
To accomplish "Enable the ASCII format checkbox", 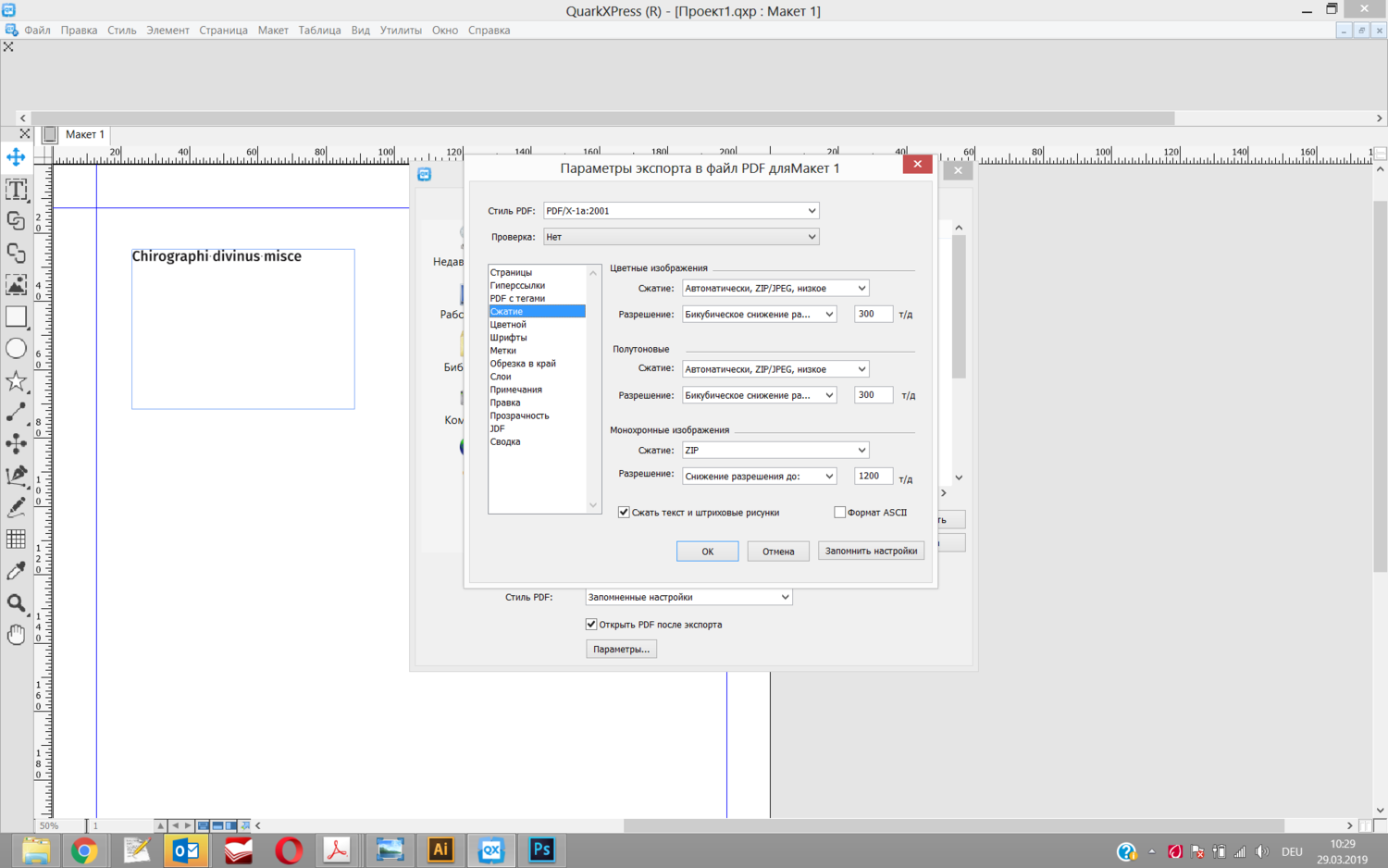I will tap(839, 513).
